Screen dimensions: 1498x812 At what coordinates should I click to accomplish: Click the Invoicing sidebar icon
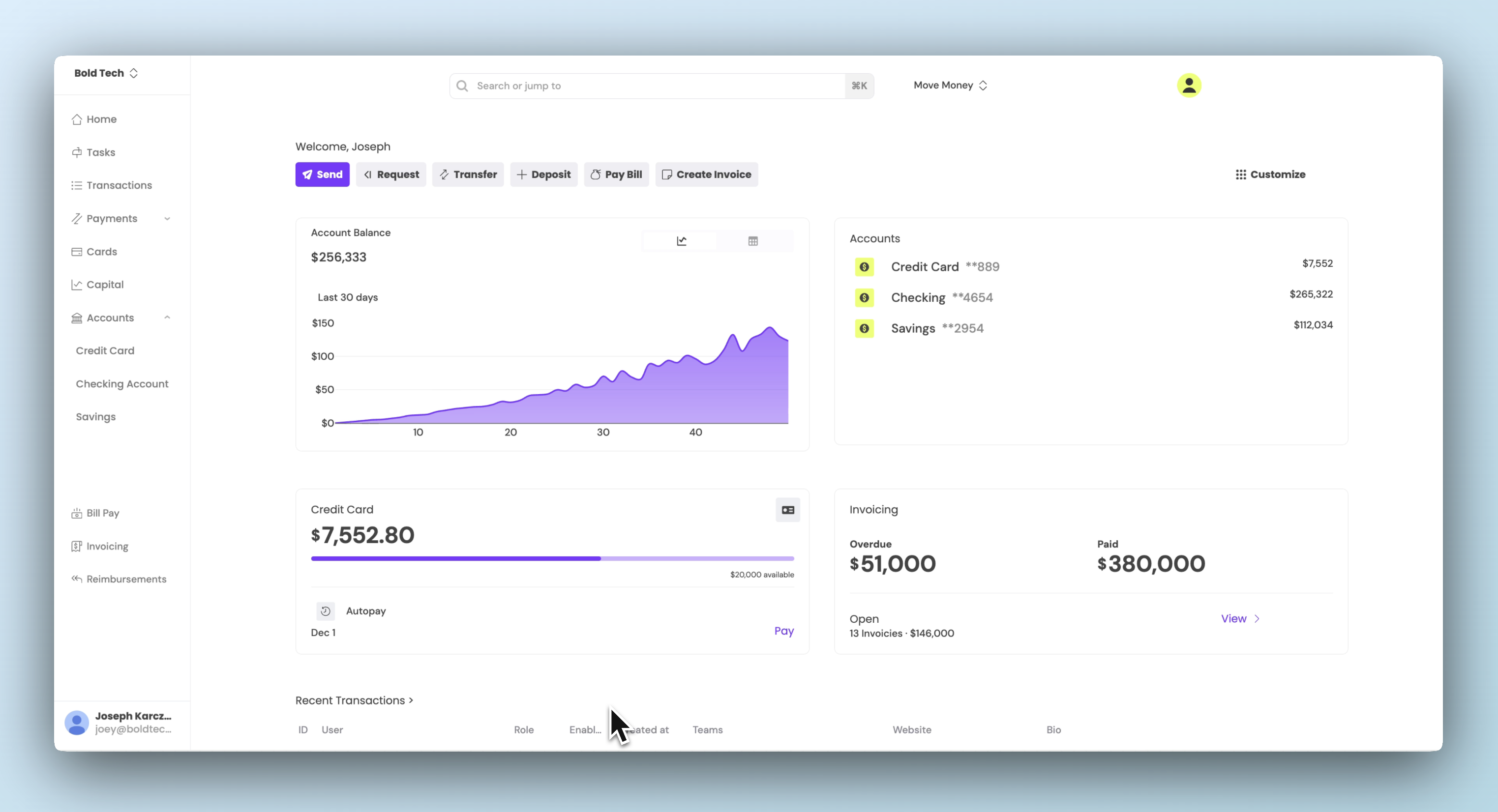pyautogui.click(x=77, y=547)
